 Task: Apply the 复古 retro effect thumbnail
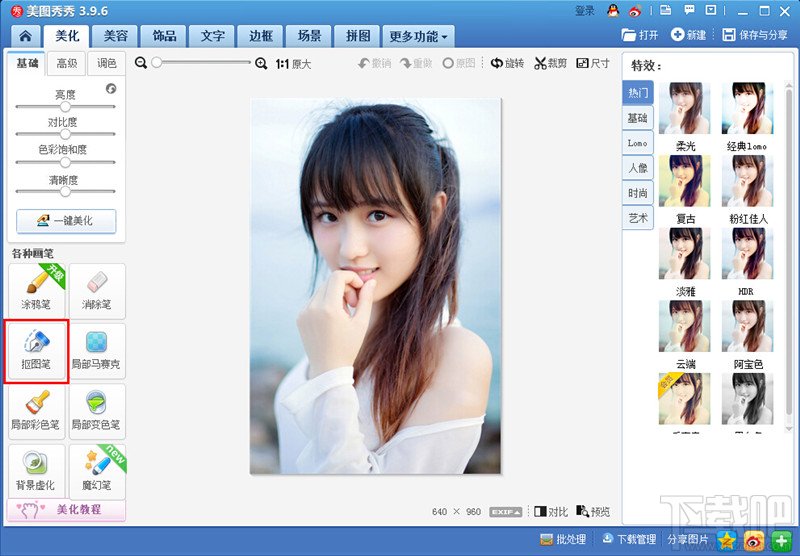[684, 181]
